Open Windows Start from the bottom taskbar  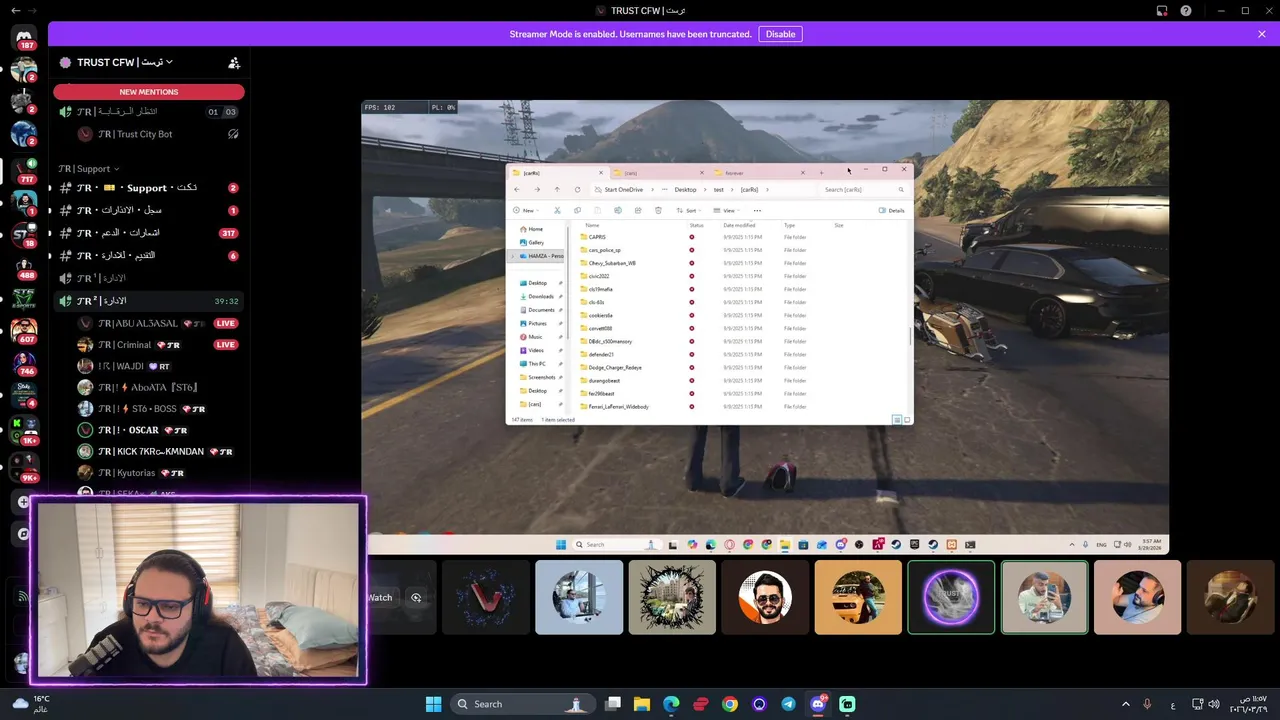(433, 704)
